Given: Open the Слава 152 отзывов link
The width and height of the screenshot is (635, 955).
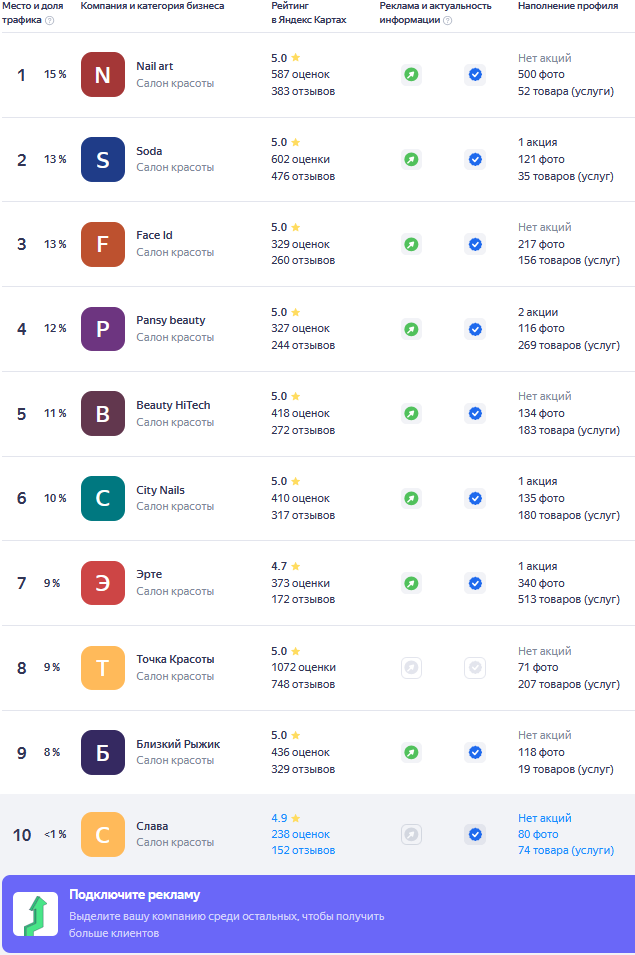Looking at the screenshot, I should coord(303,850).
